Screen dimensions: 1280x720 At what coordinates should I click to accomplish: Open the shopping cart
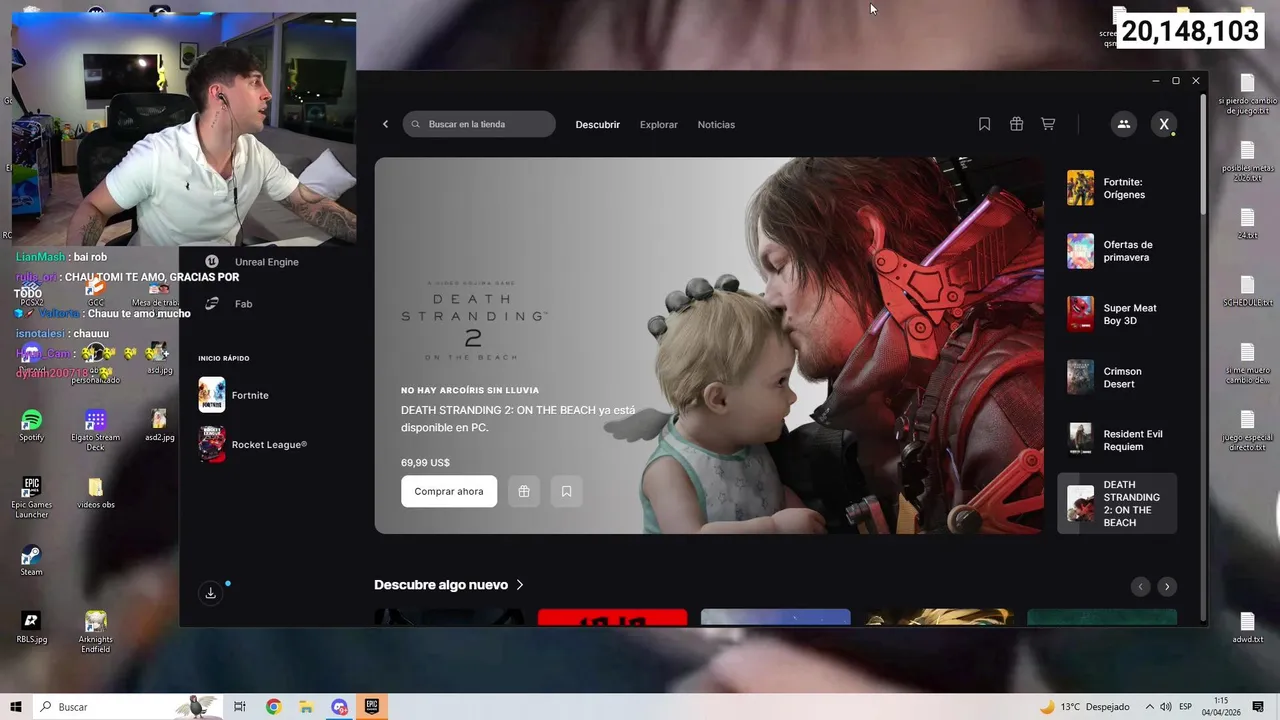tap(1048, 124)
